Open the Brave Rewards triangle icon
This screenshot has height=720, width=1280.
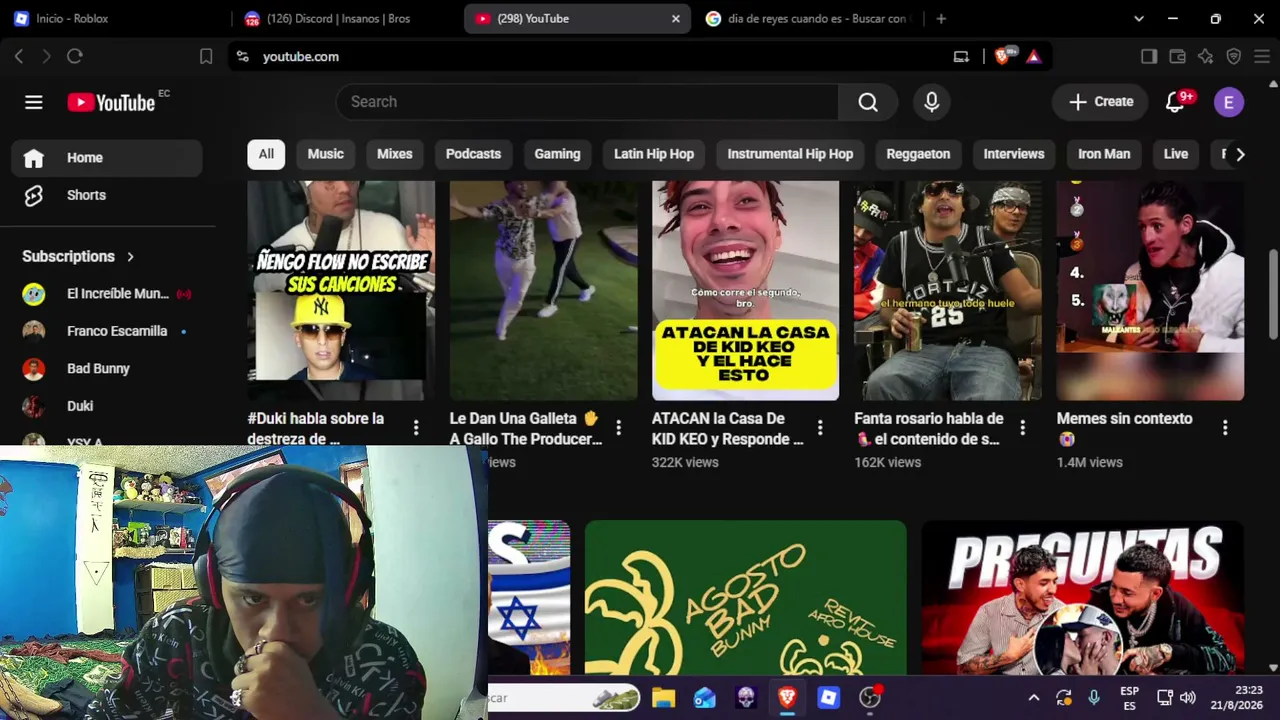(1034, 57)
